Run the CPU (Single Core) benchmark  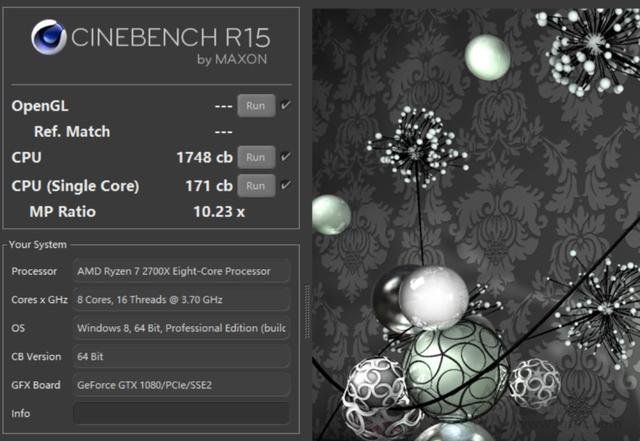pyautogui.click(x=256, y=186)
